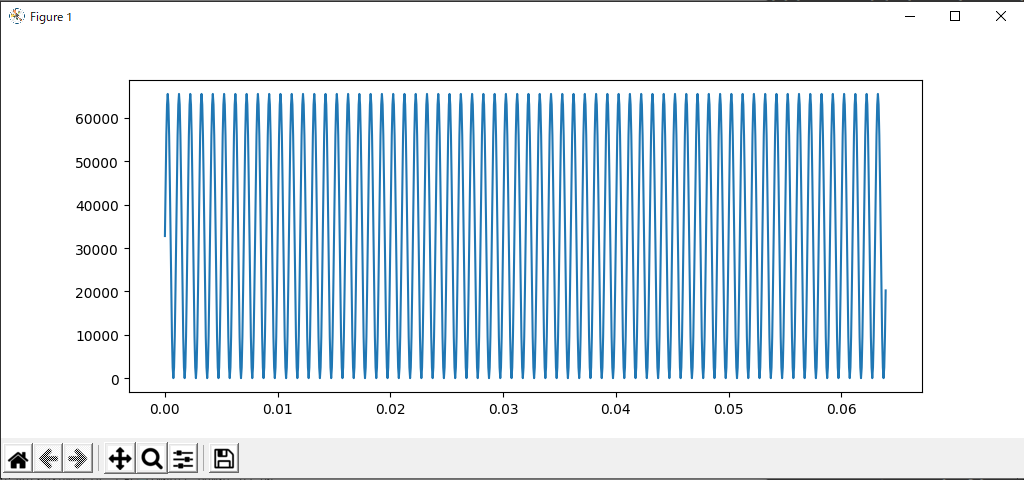The height and width of the screenshot is (480, 1024).
Task: Click the 10000 y-axis tick label
Action: [98, 336]
